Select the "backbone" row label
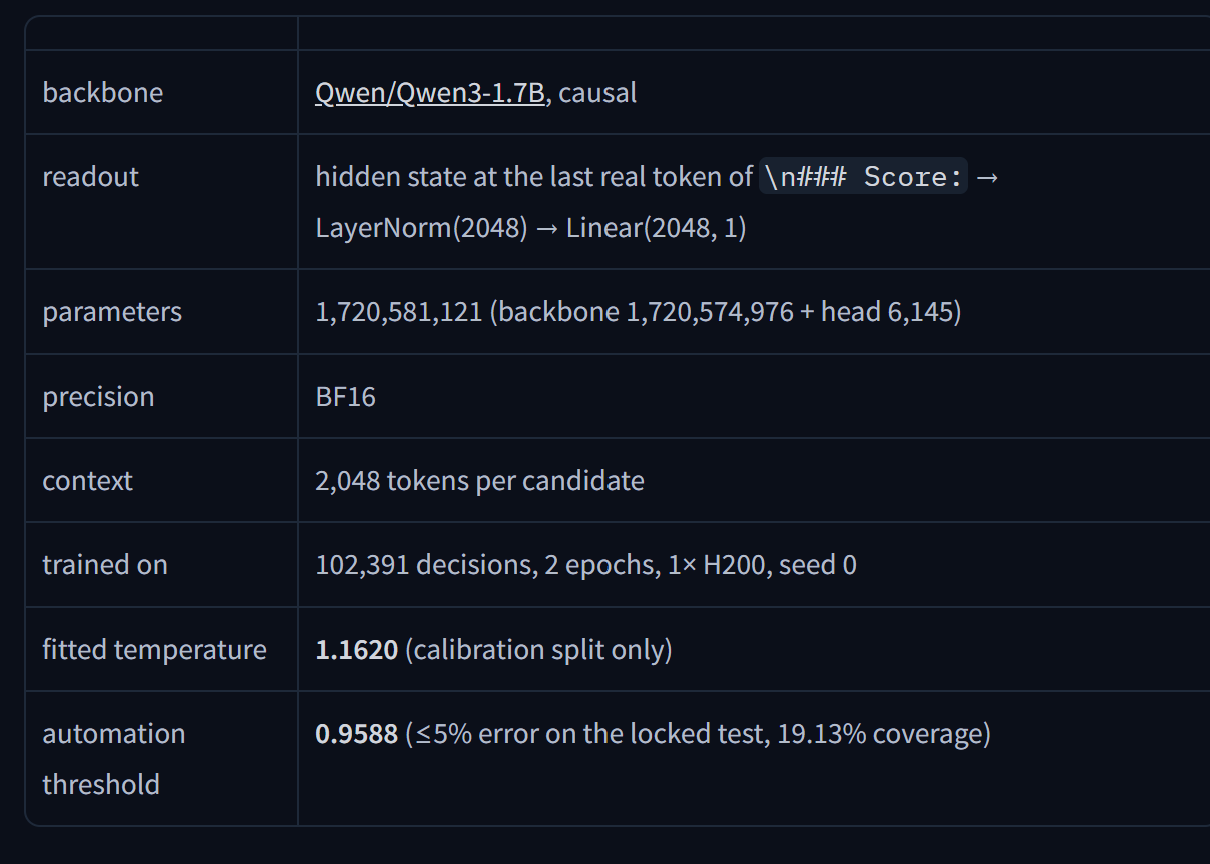The image size is (1210, 864). pyautogui.click(x=102, y=93)
